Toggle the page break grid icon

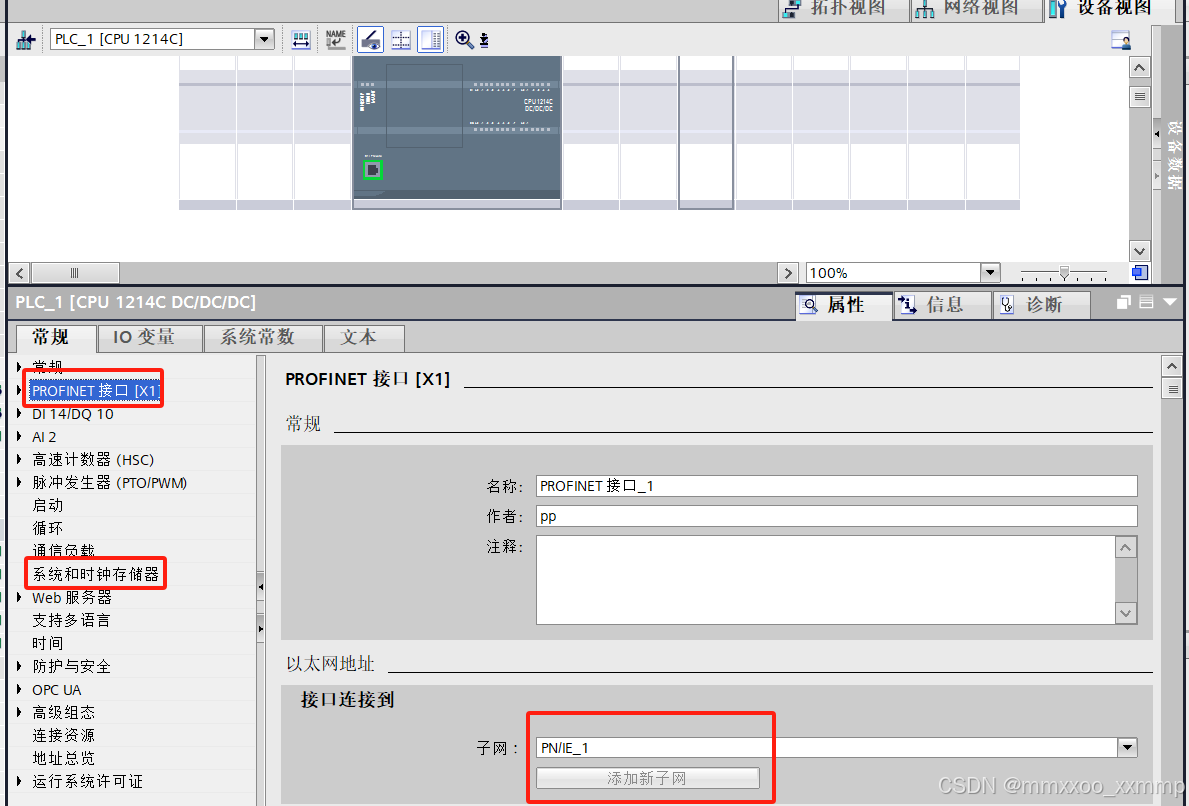coord(400,39)
